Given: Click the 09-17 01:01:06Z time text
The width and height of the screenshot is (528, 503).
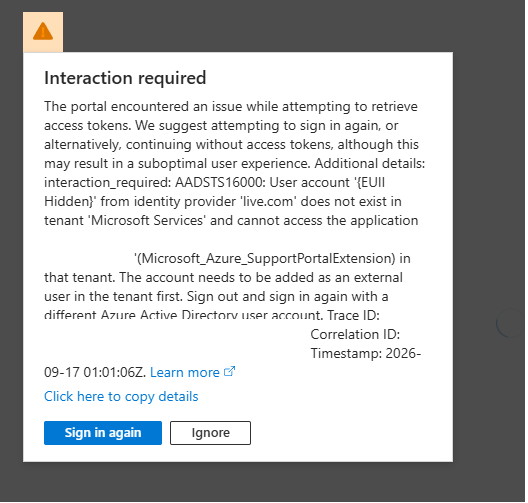Looking at the screenshot, I should (95, 373).
